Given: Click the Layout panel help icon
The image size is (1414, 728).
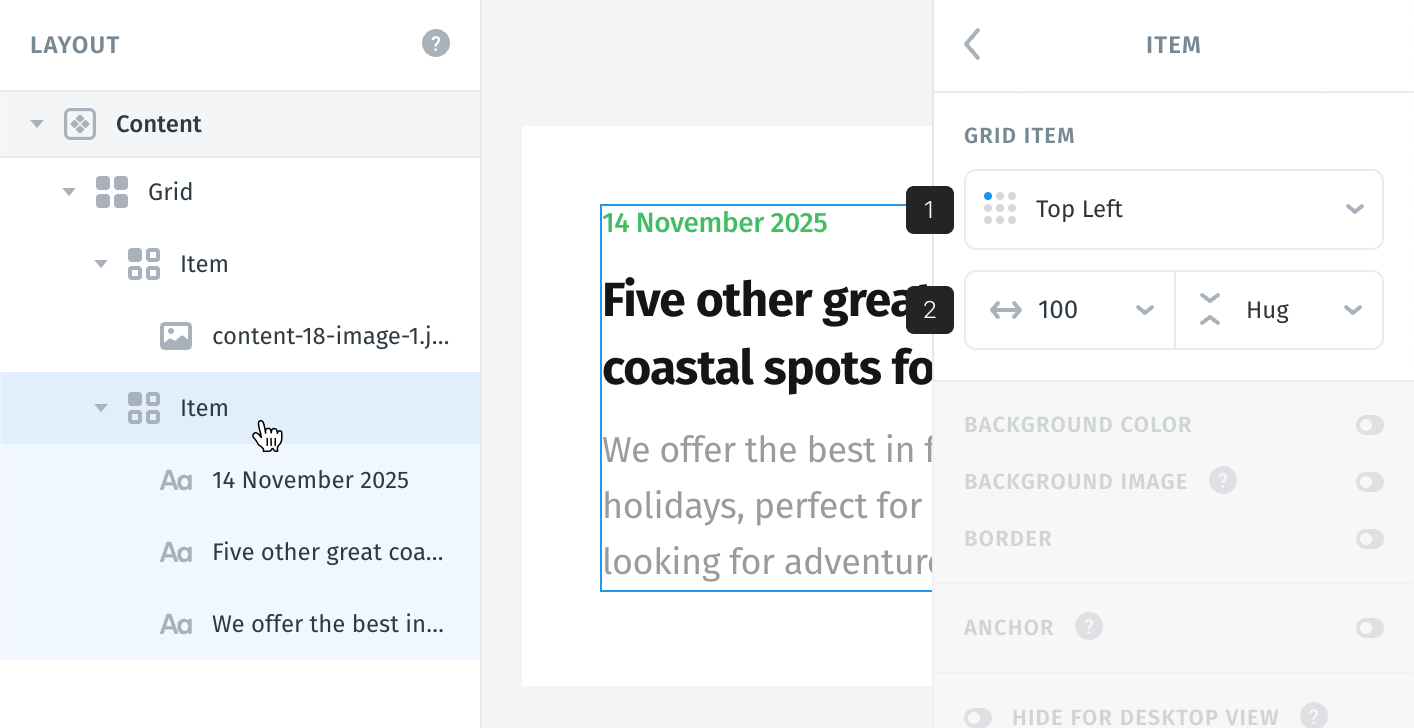Looking at the screenshot, I should point(436,44).
